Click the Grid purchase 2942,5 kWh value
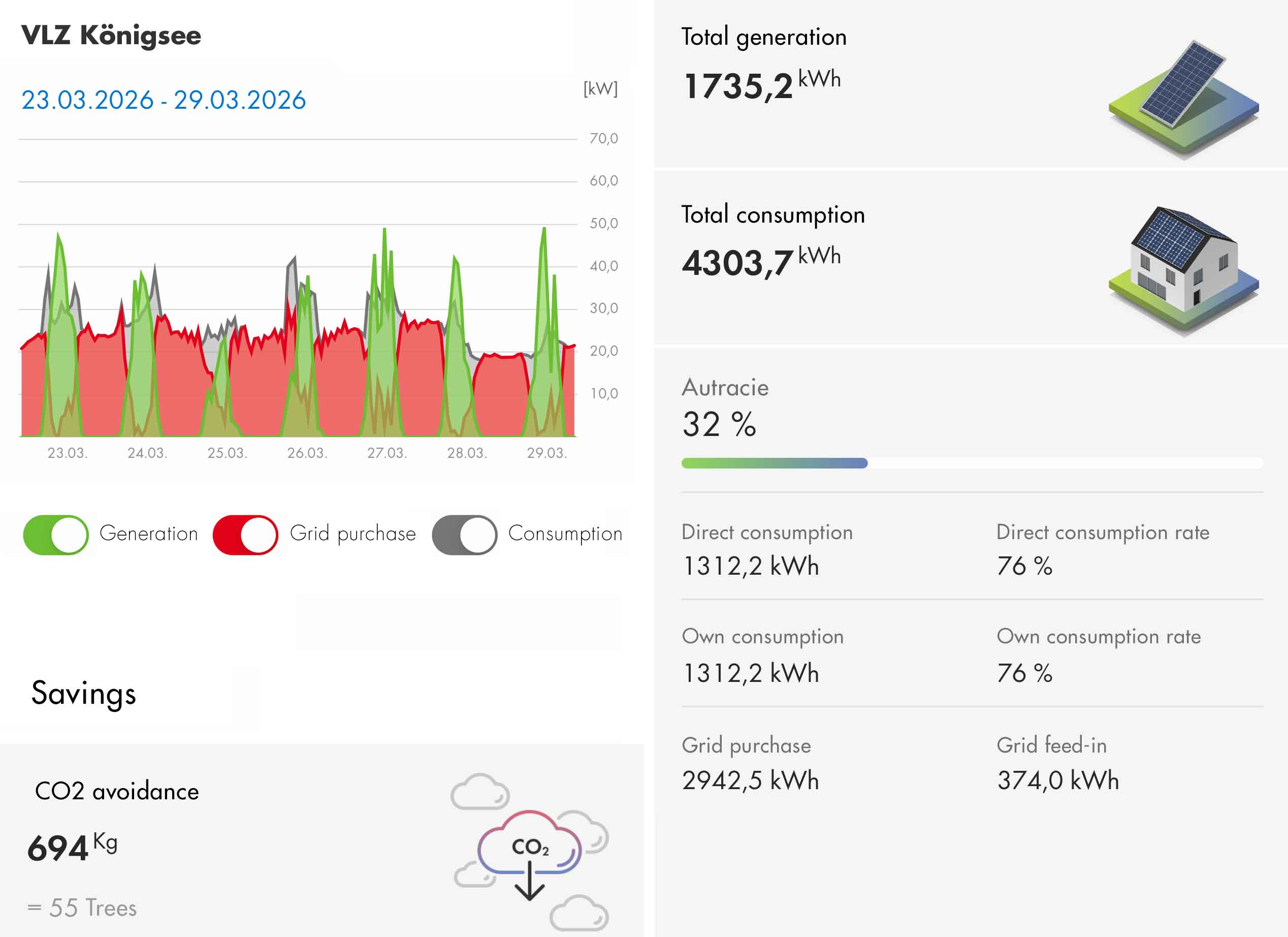The height and width of the screenshot is (937, 1288). pyautogui.click(x=750, y=780)
